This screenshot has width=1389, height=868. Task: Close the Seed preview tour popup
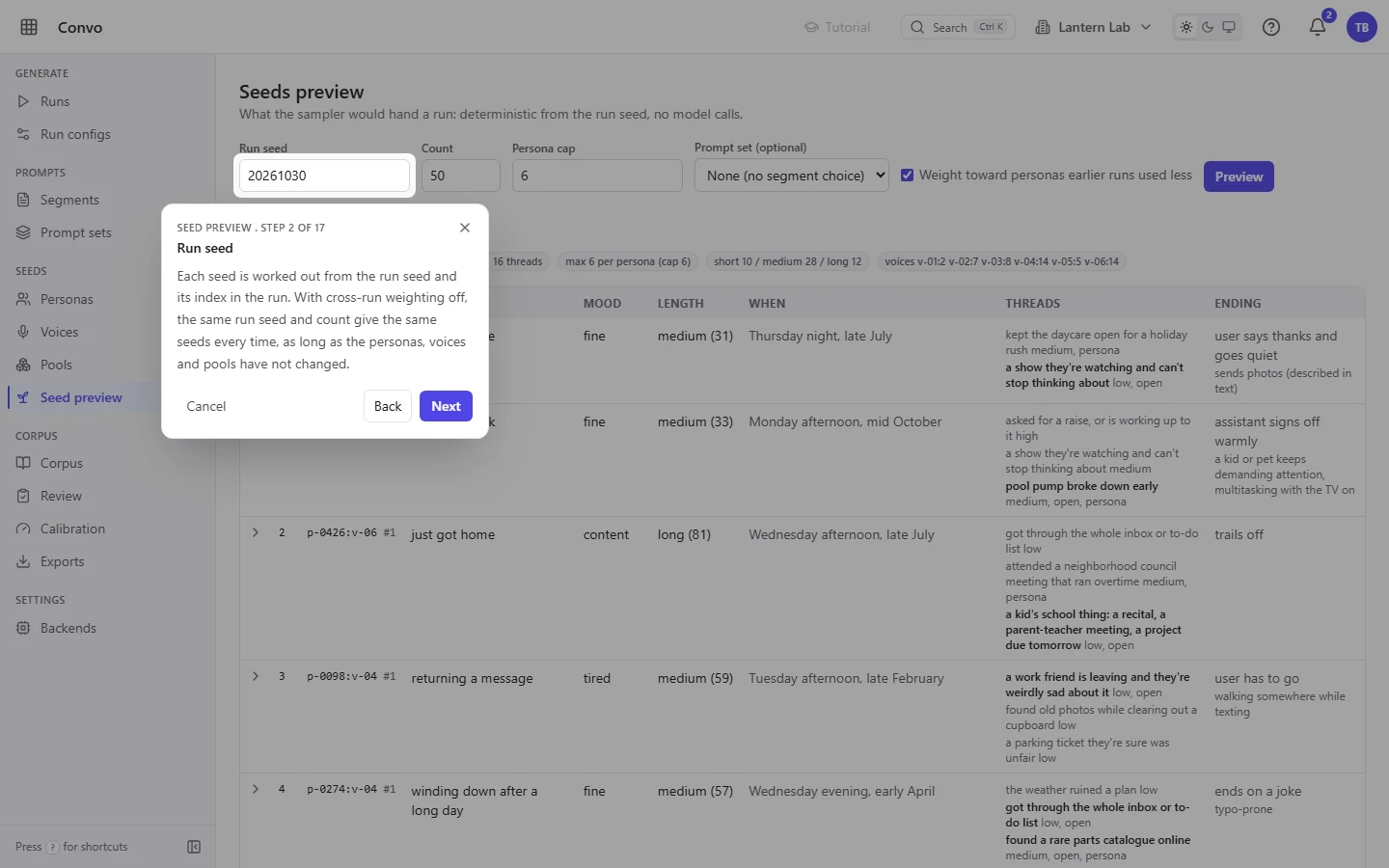[465, 228]
